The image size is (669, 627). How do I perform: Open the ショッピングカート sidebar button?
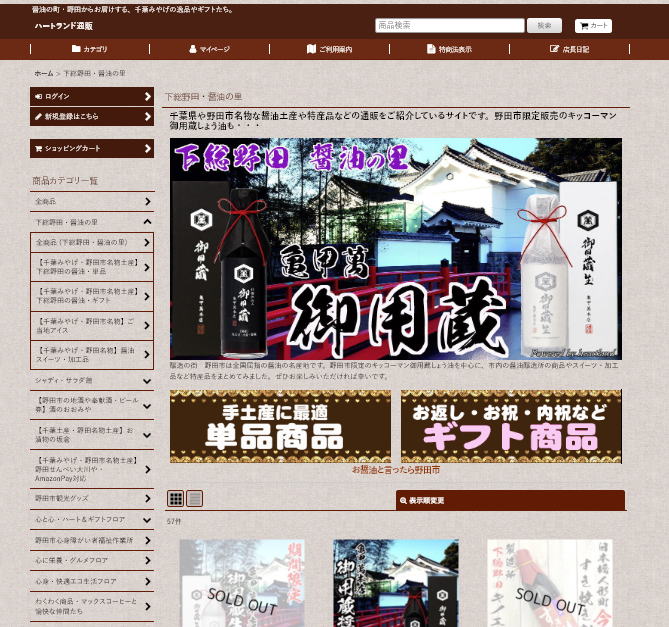point(92,148)
